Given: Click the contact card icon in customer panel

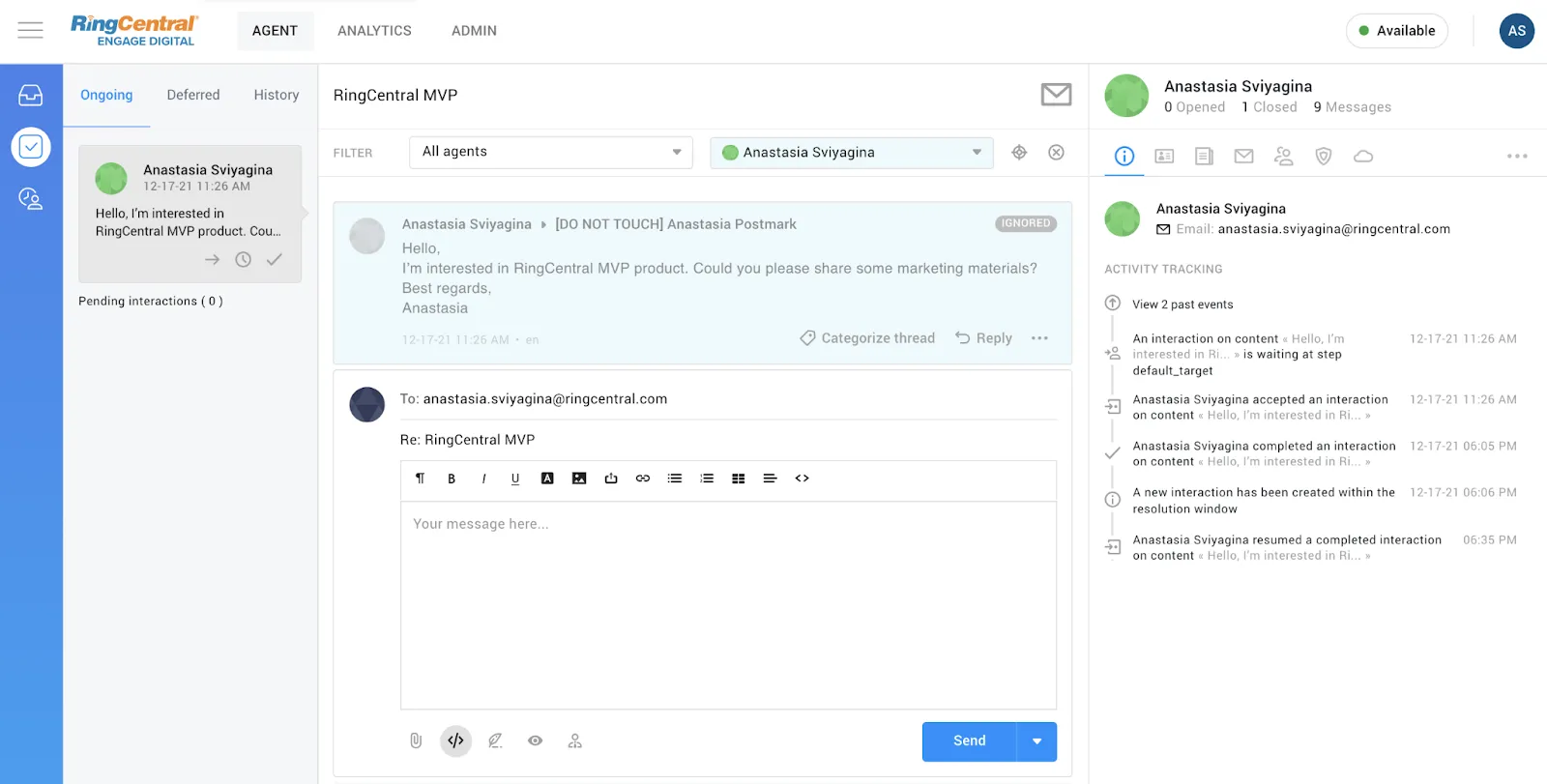Looking at the screenshot, I should (x=1164, y=156).
